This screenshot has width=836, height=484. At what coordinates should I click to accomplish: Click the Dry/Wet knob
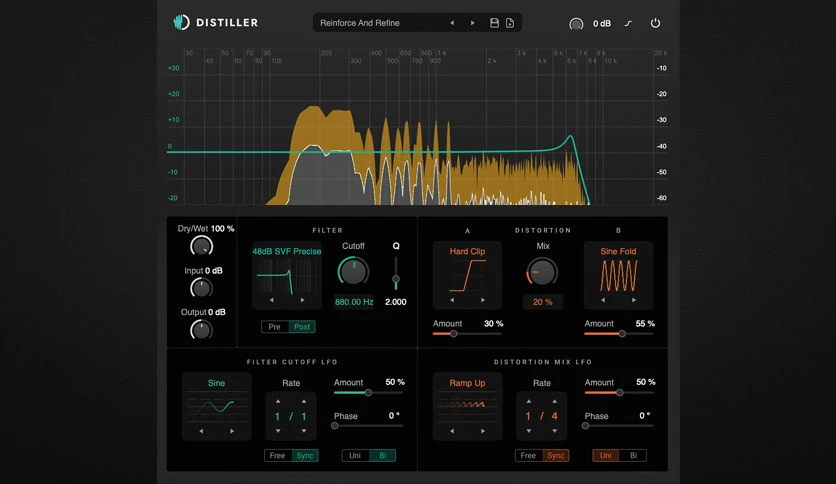click(x=202, y=246)
